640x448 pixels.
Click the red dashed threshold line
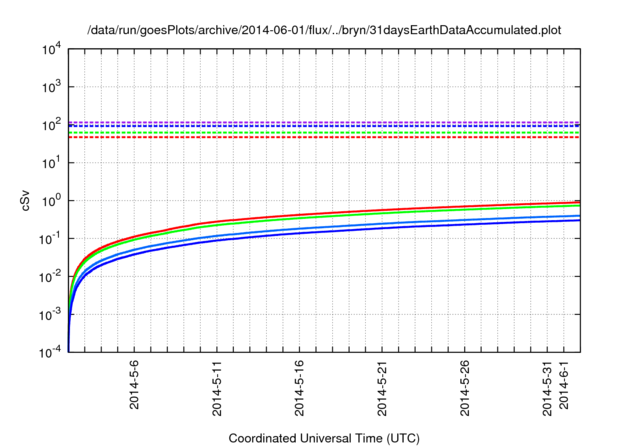(324, 137)
